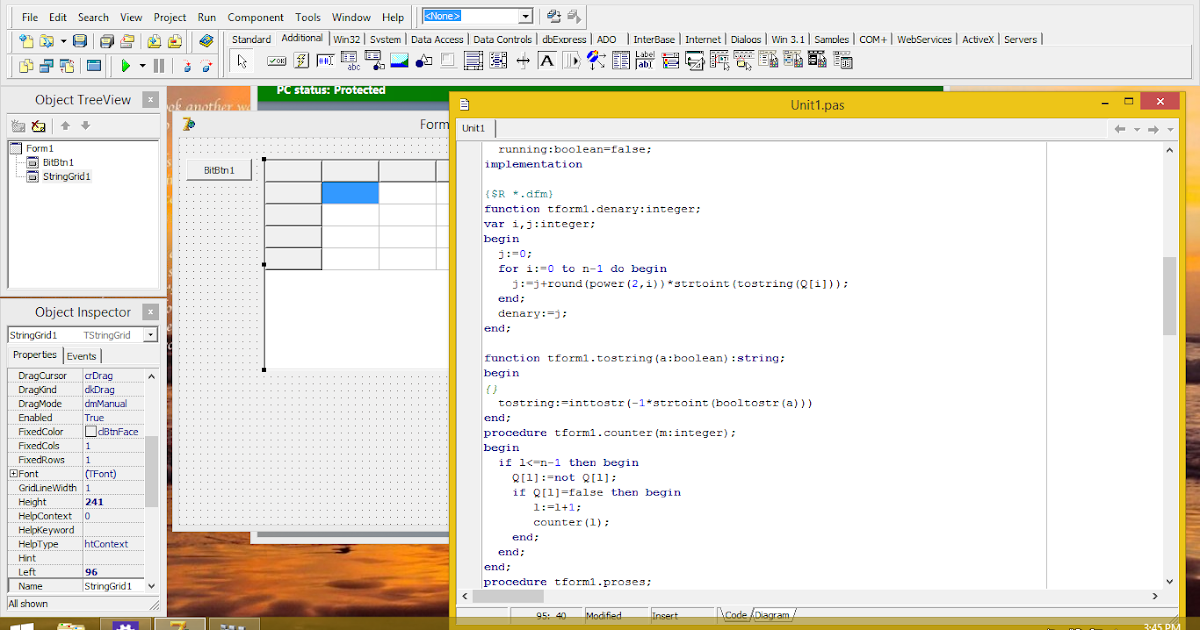Select the SpeedButton palette component
Image resolution: width=1200 pixels, height=630 pixels.
pyautogui.click(x=301, y=61)
